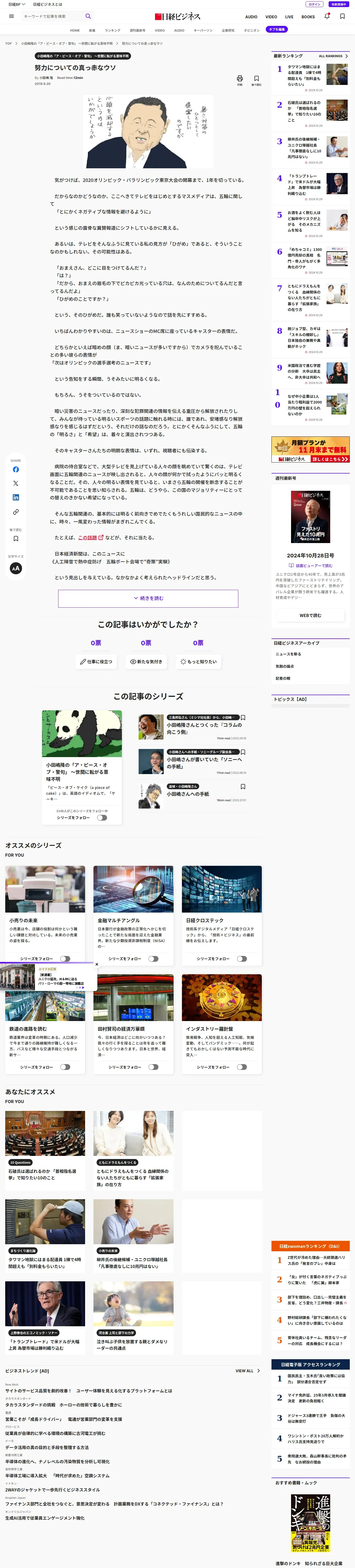Open 日経ビジネスとは link in top bar
Screen dimensions: 355x1568
(48, 4)
